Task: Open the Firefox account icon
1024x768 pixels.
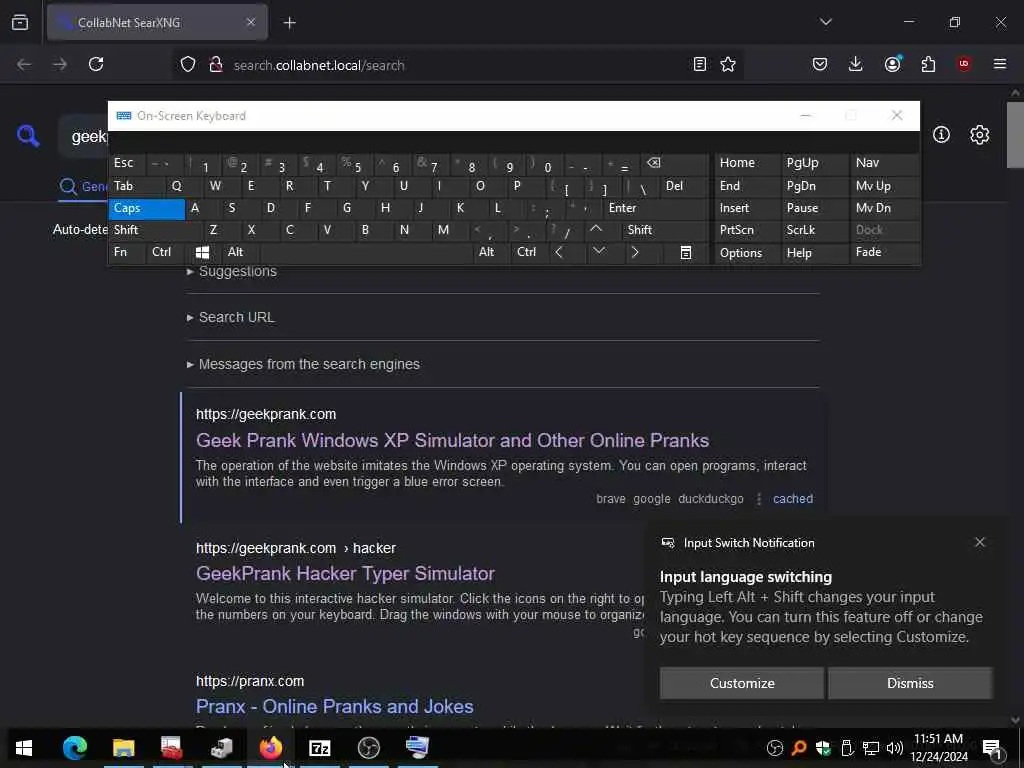Action: pyautogui.click(x=892, y=64)
